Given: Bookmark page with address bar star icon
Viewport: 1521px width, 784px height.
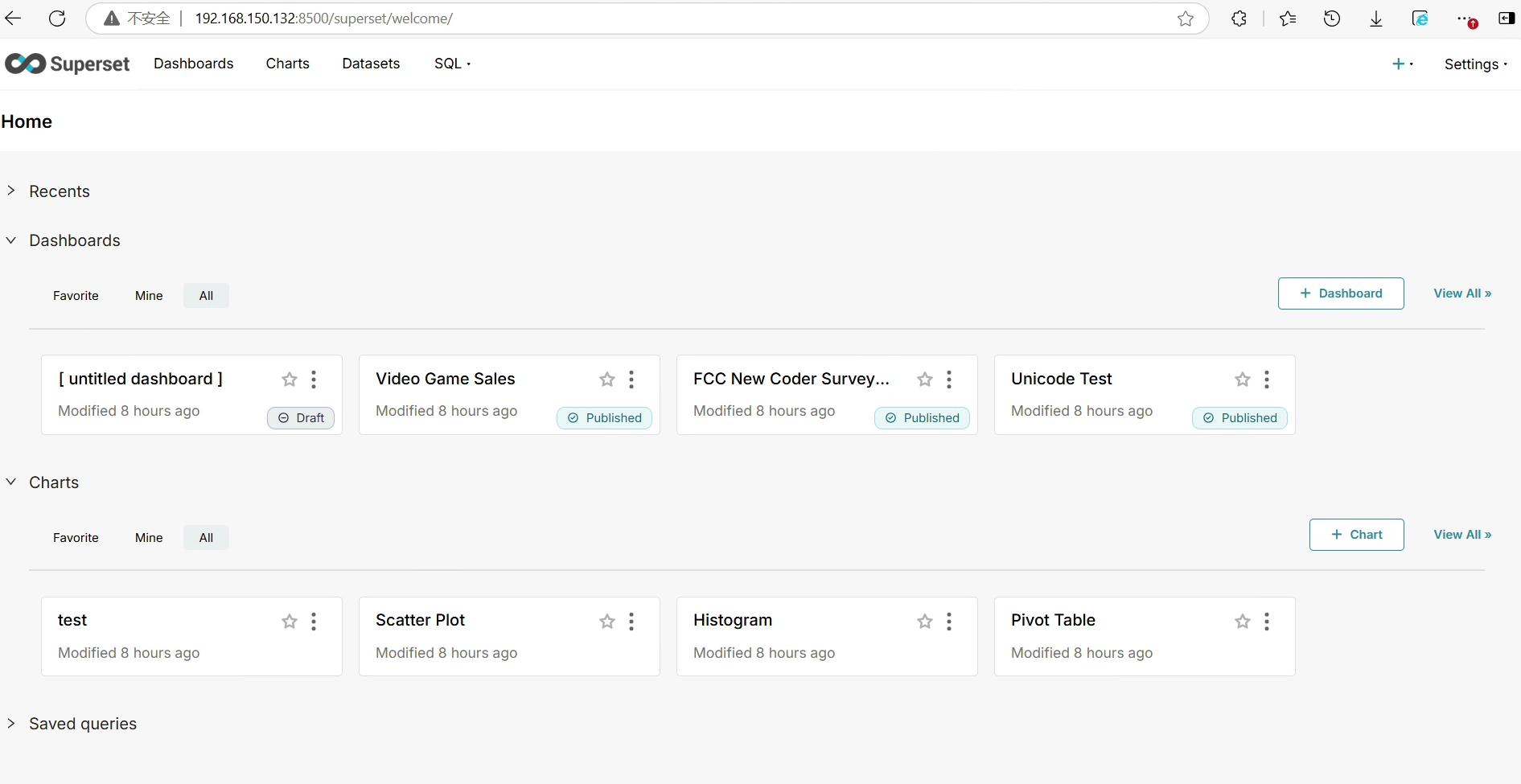Looking at the screenshot, I should click(1186, 18).
